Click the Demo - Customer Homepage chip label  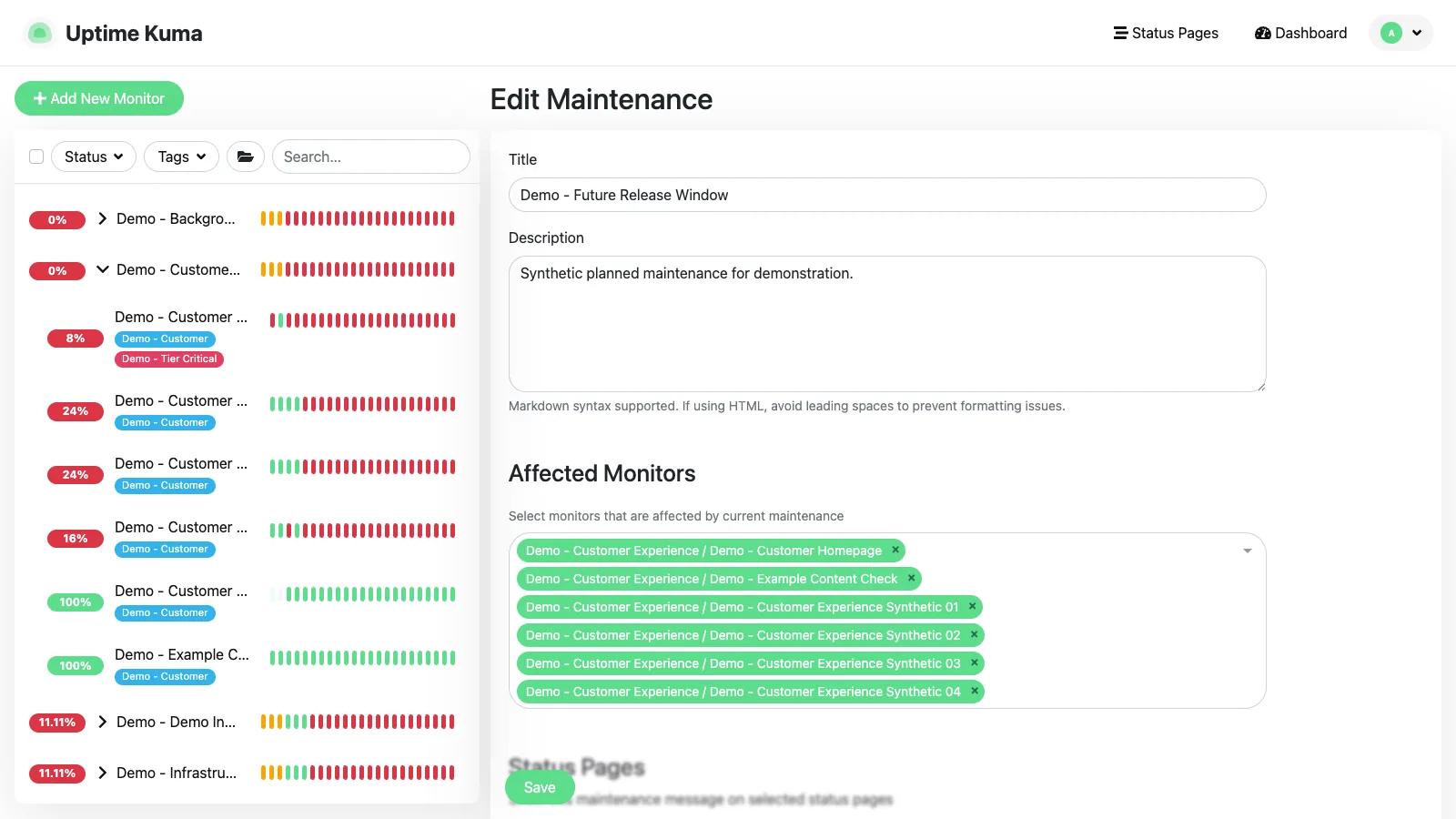click(x=703, y=551)
